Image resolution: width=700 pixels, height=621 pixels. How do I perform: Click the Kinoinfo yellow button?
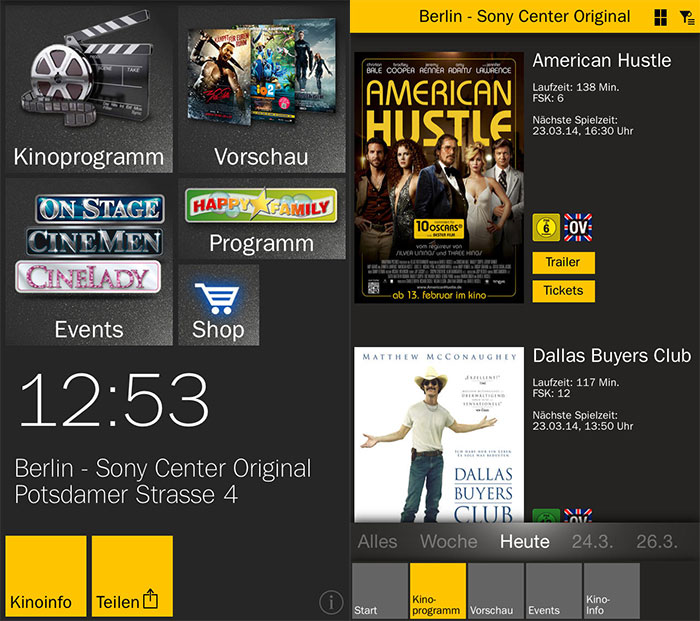tap(46, 576)
